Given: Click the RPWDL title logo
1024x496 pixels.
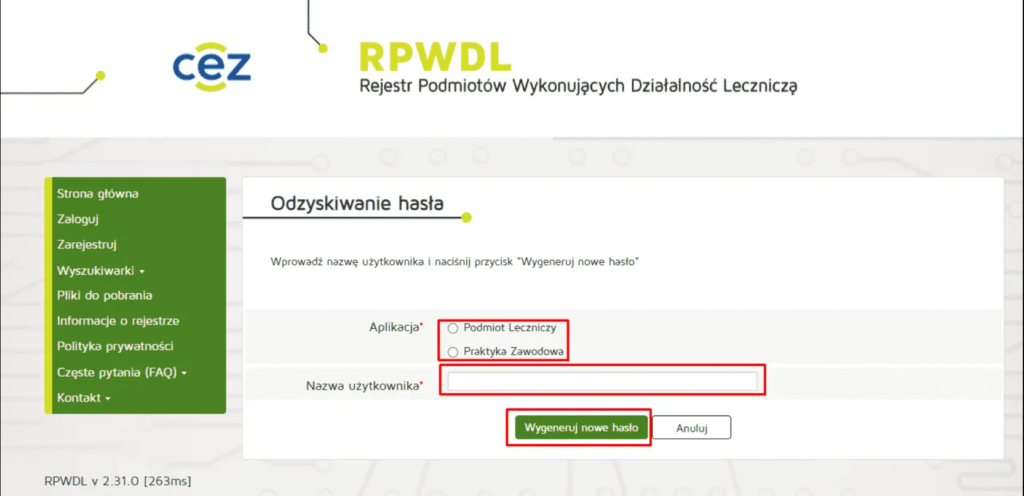Looking at the screenshot, I should (434, 56).
